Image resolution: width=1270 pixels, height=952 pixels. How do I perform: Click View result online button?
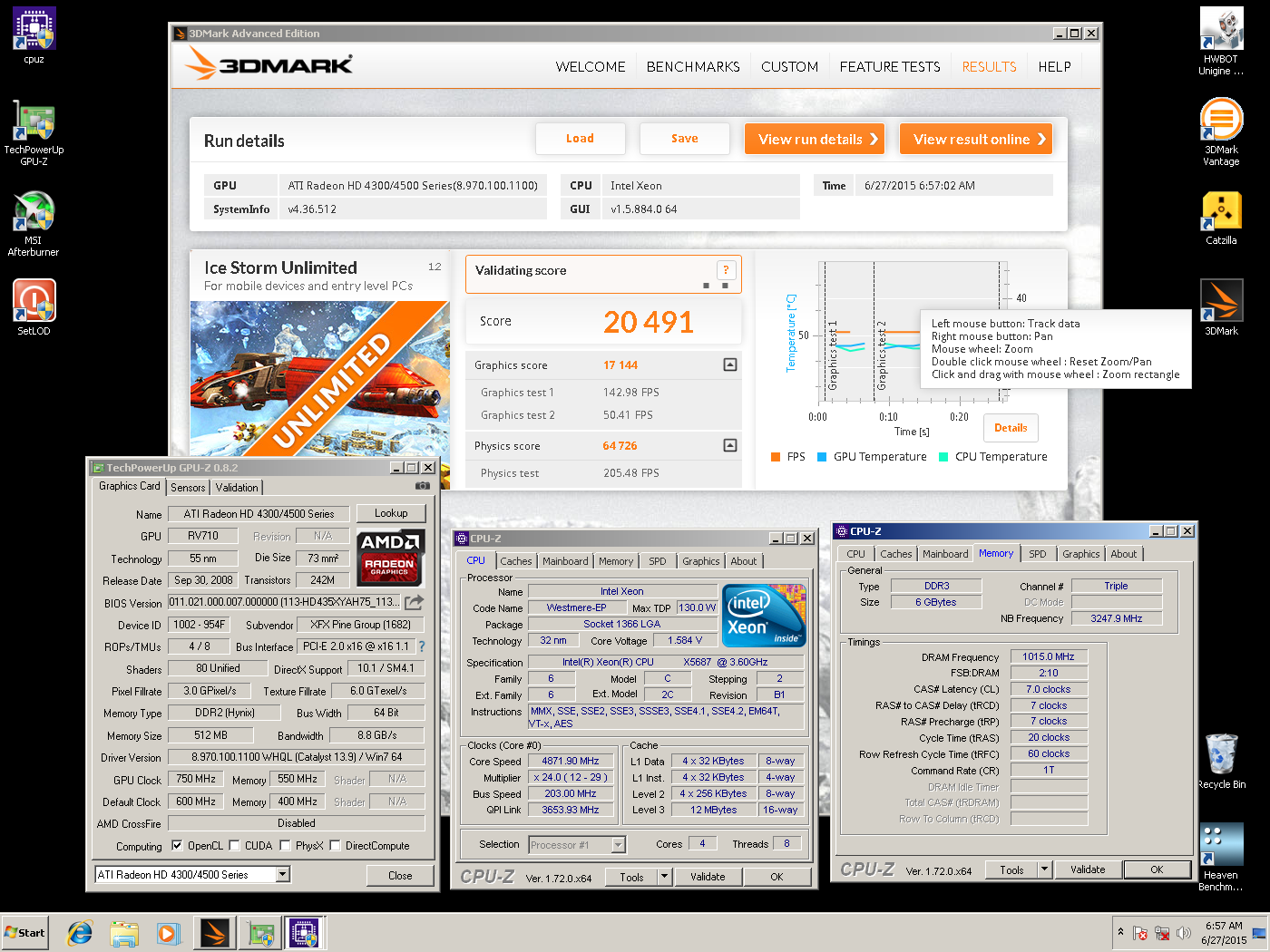pyautogui.click(x=976, y=139)
